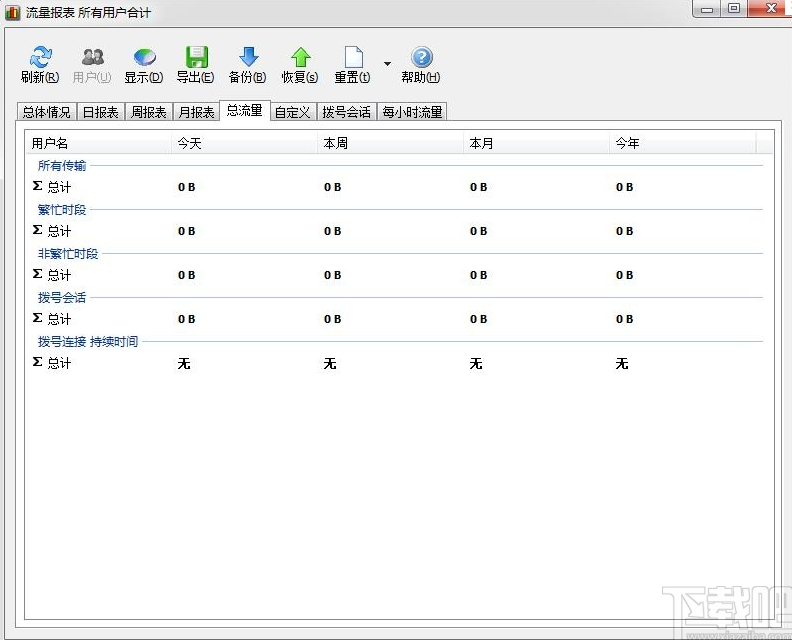Open the 周报表 tab
This screenshot has height=640, width=792.
click(148, 112)
